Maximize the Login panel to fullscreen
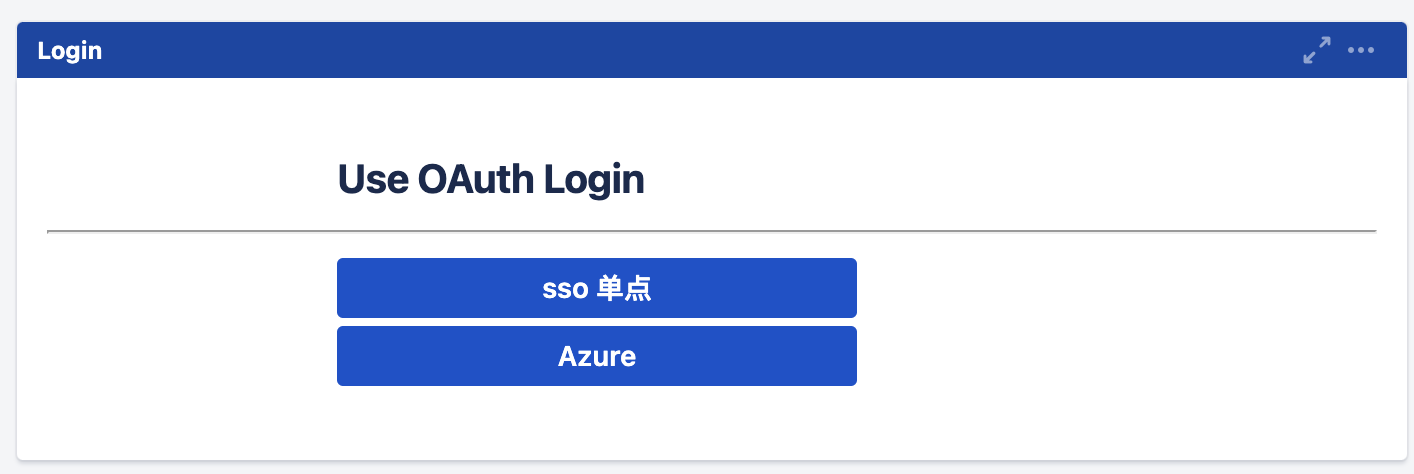The width and height of the screenshot is (1414, 474). click(1317, 50)
